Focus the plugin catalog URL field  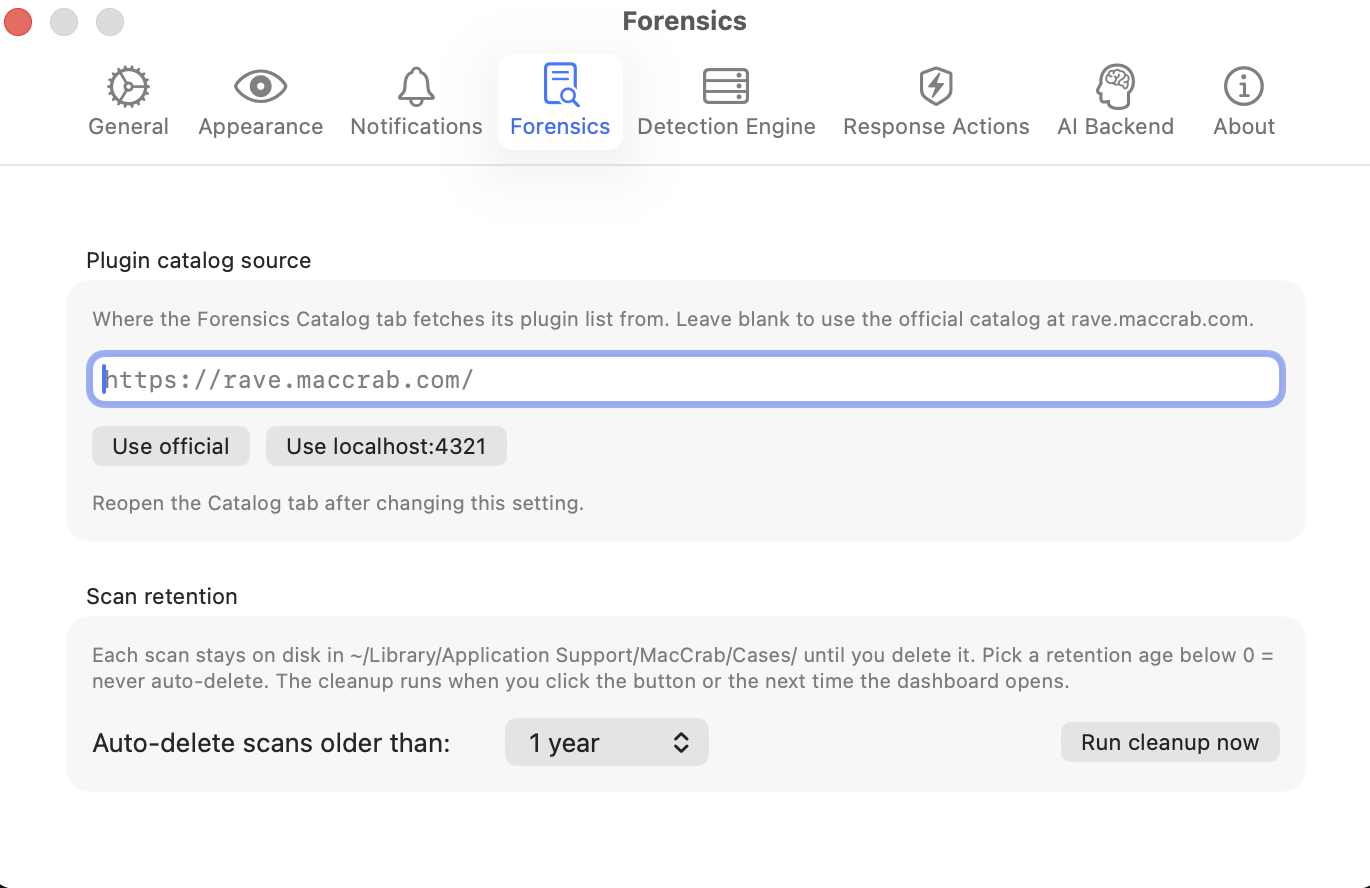tap(685, 380)
